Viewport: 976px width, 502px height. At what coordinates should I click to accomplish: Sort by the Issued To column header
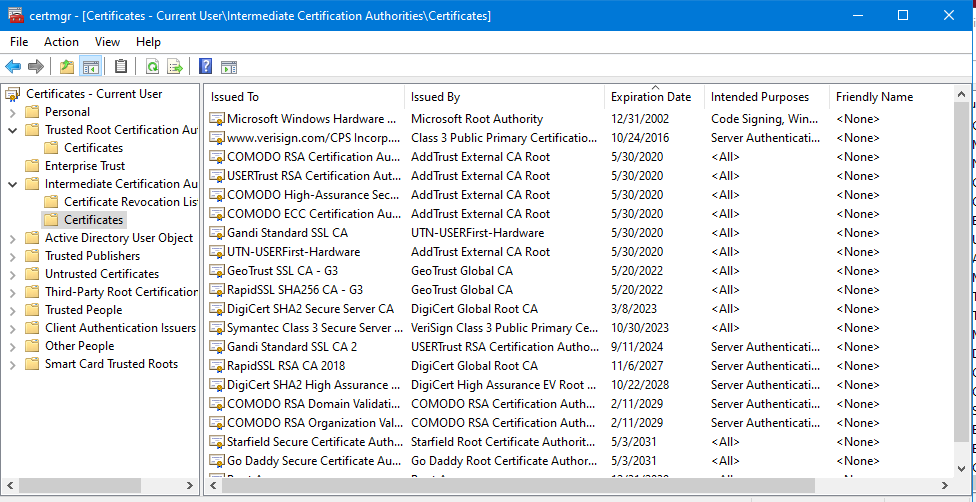pyautogui.click(x=304, y=97)
